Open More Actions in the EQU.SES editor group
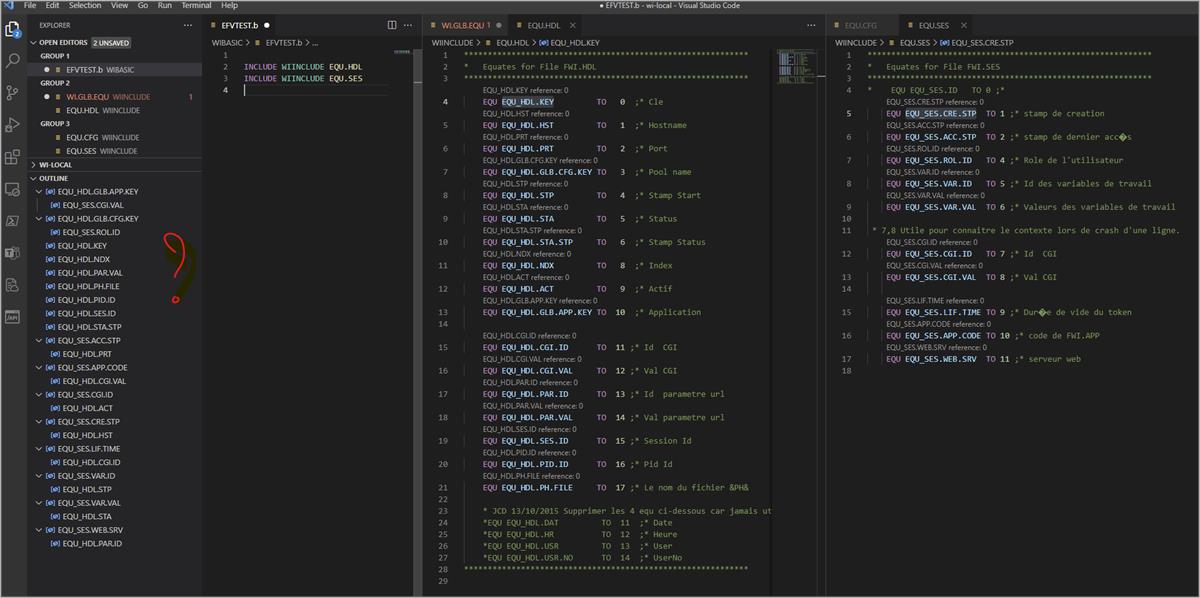This screenshot has width=1200, height=598. click(1190, 24)
